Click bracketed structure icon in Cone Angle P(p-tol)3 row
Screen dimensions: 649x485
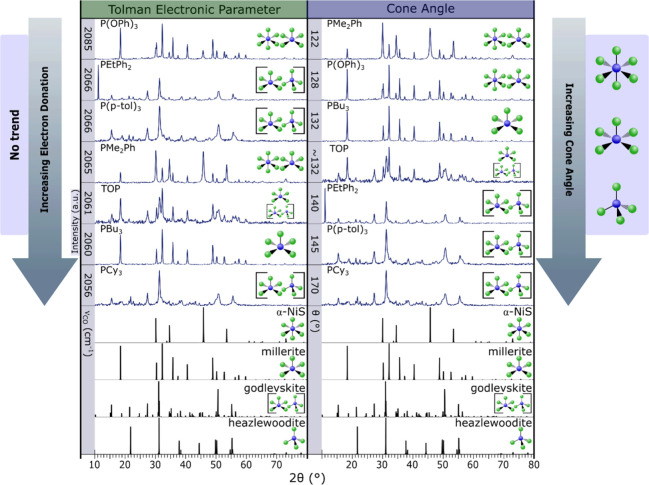[x=507, y=244]
